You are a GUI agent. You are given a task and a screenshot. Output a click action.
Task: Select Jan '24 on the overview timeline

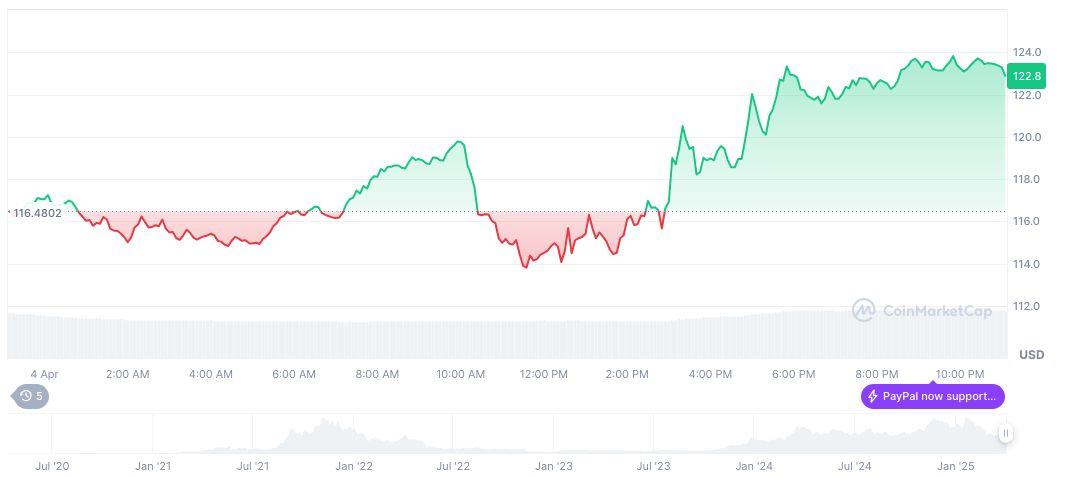pos(753,466)
